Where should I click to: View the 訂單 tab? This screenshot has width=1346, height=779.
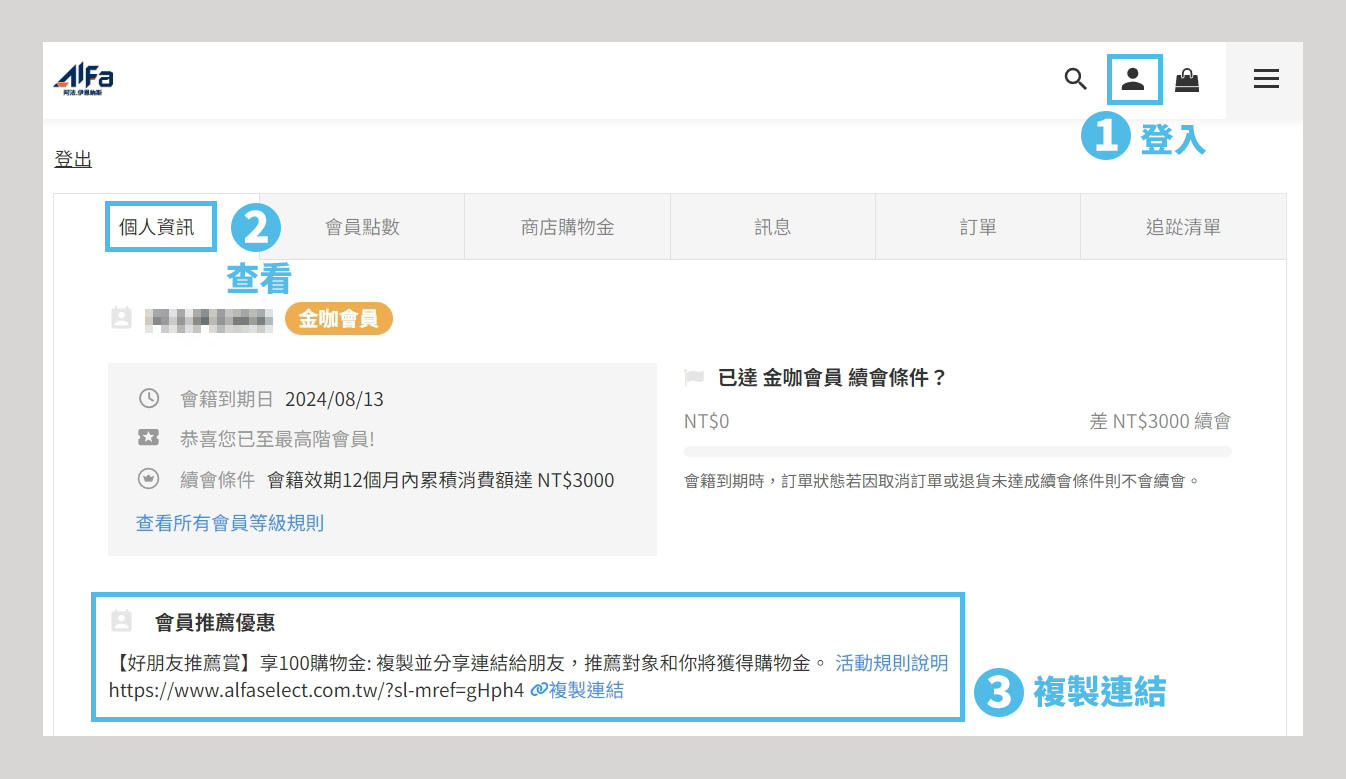(x=977, y=227)
